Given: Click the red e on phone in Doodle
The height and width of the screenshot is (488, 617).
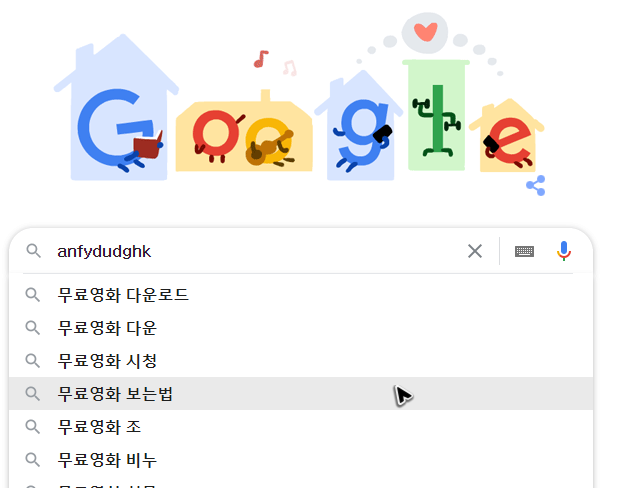Looking at the screenshot, I should point(508,142).
